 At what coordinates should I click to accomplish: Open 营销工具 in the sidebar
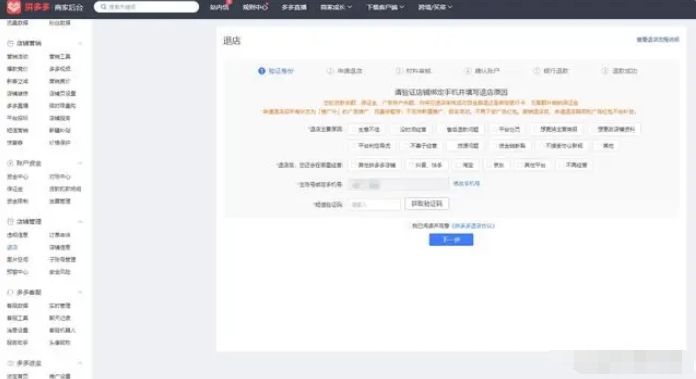pos(60,57)
